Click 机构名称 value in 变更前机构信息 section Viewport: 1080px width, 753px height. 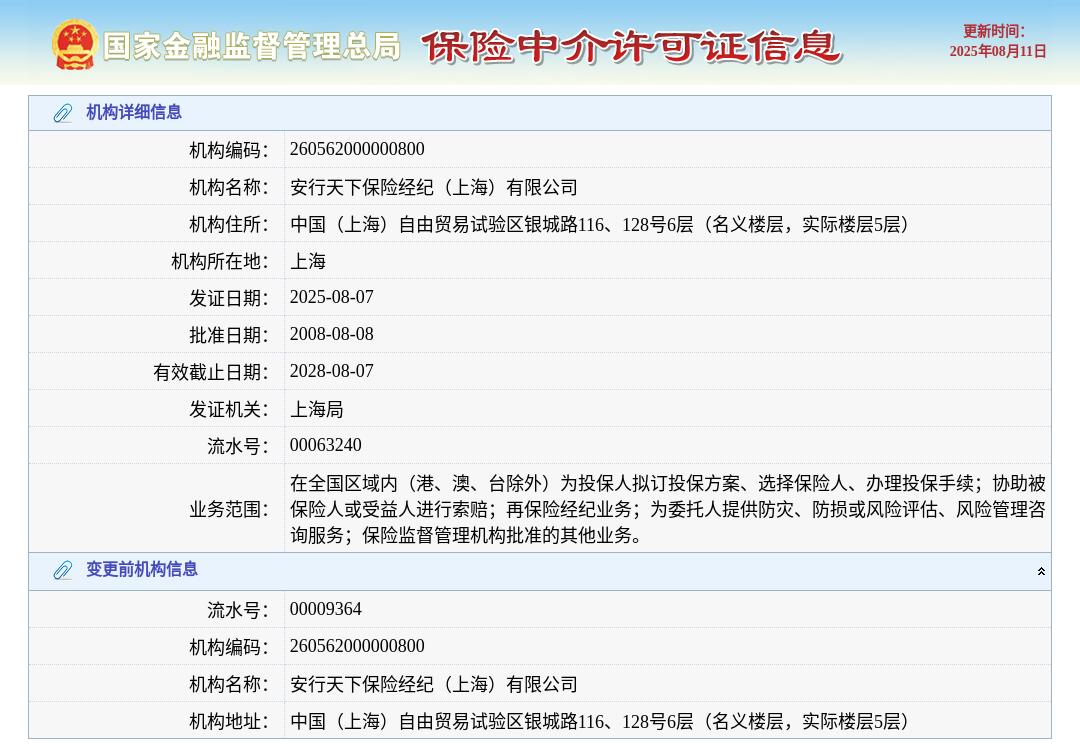click(x=434, y=684)
